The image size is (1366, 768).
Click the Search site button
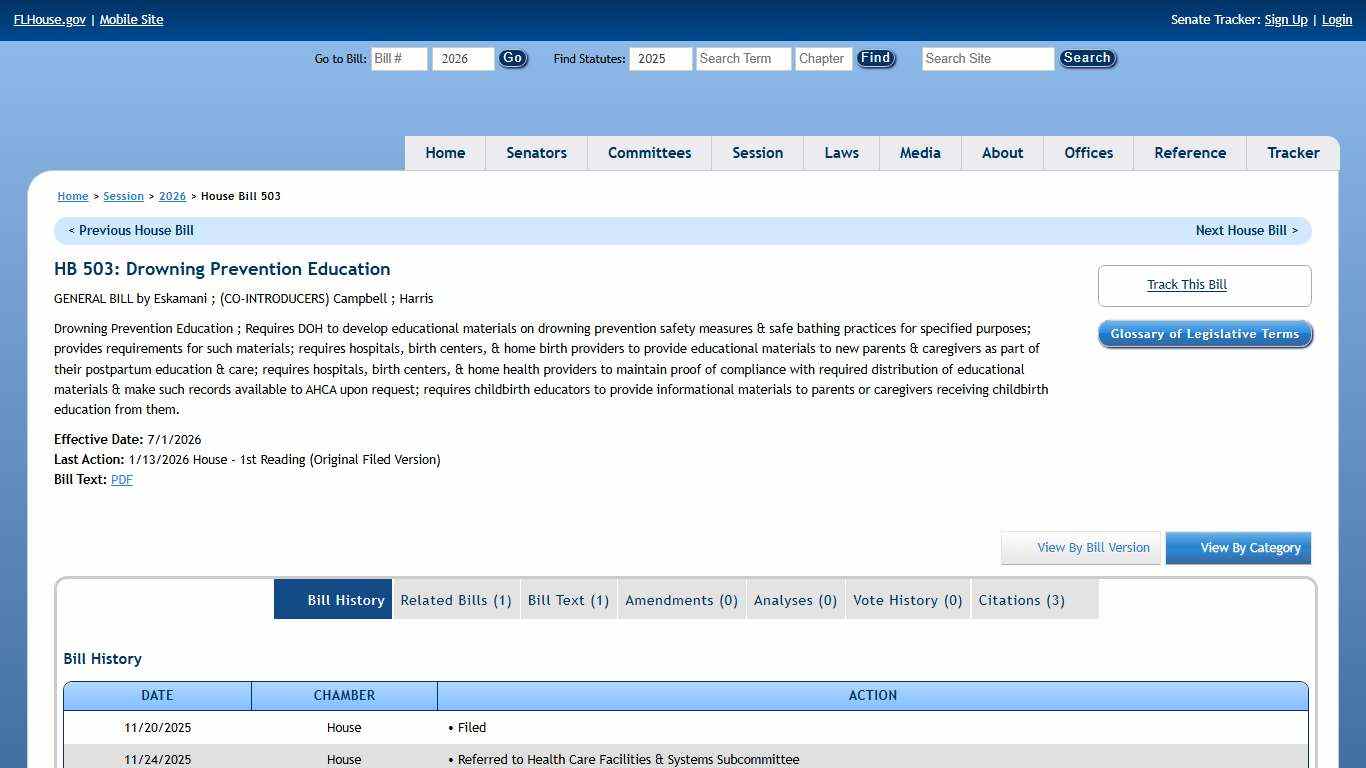pos(1087,59)
